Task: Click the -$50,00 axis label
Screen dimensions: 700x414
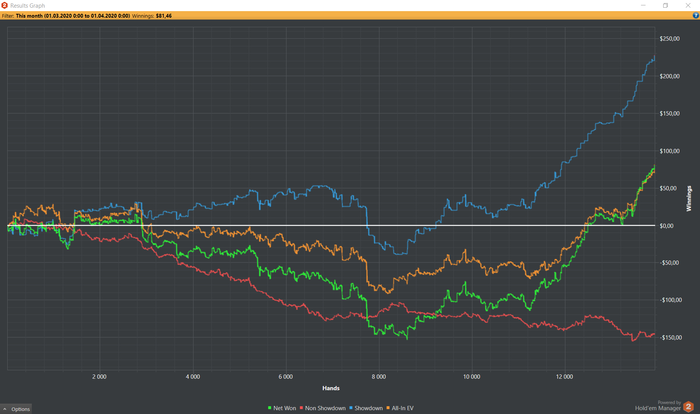Action: [669, 263]
